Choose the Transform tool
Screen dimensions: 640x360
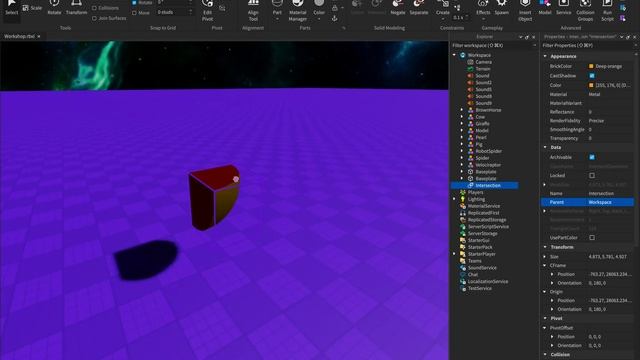(76, 7)
